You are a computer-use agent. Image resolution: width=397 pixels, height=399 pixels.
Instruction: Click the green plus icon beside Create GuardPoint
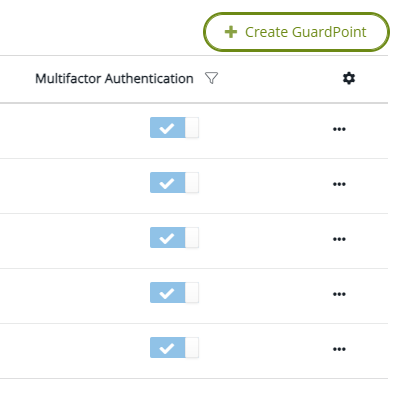(x=231, y=32)
